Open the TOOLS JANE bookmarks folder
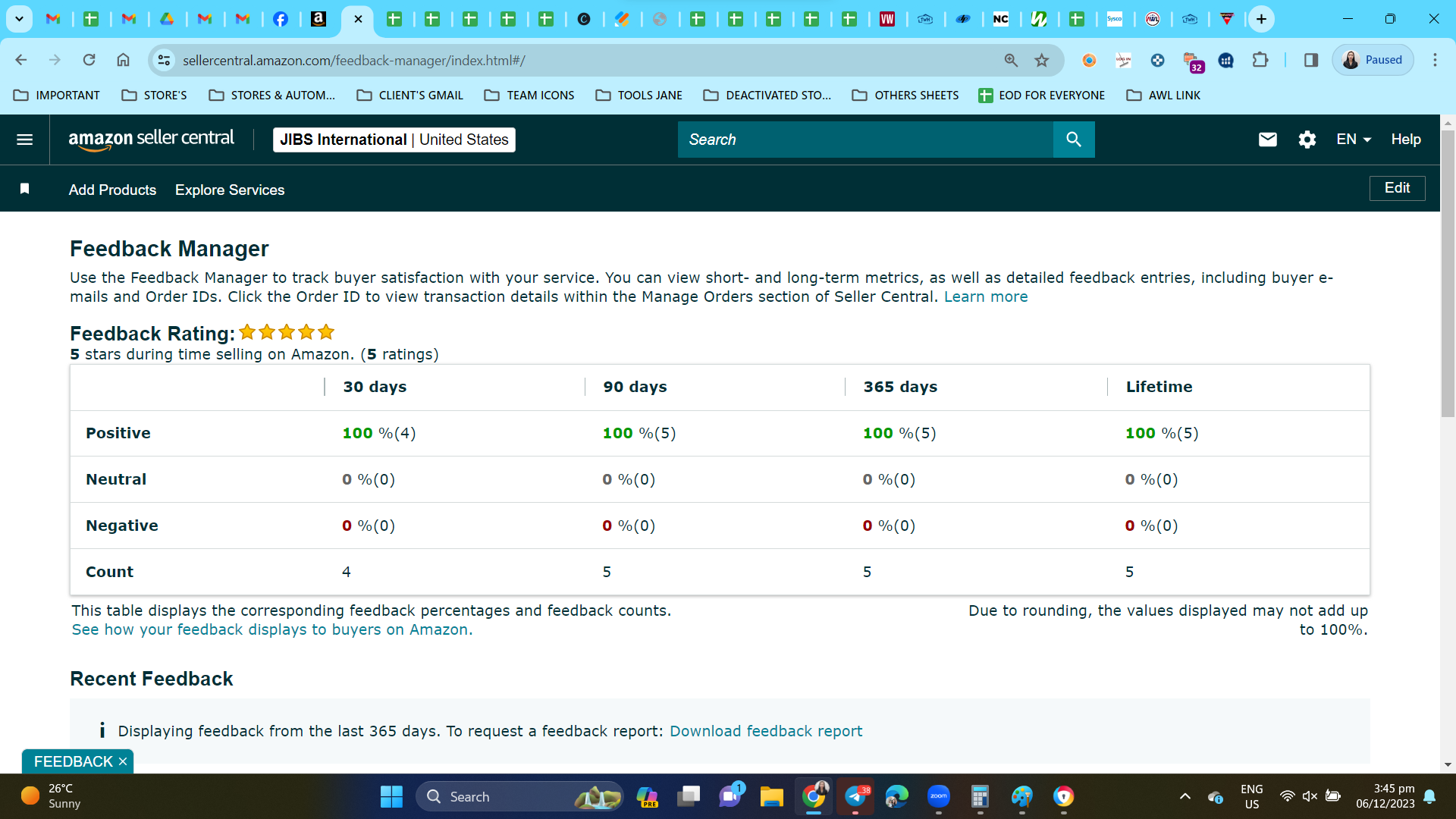 click(639, 96)
